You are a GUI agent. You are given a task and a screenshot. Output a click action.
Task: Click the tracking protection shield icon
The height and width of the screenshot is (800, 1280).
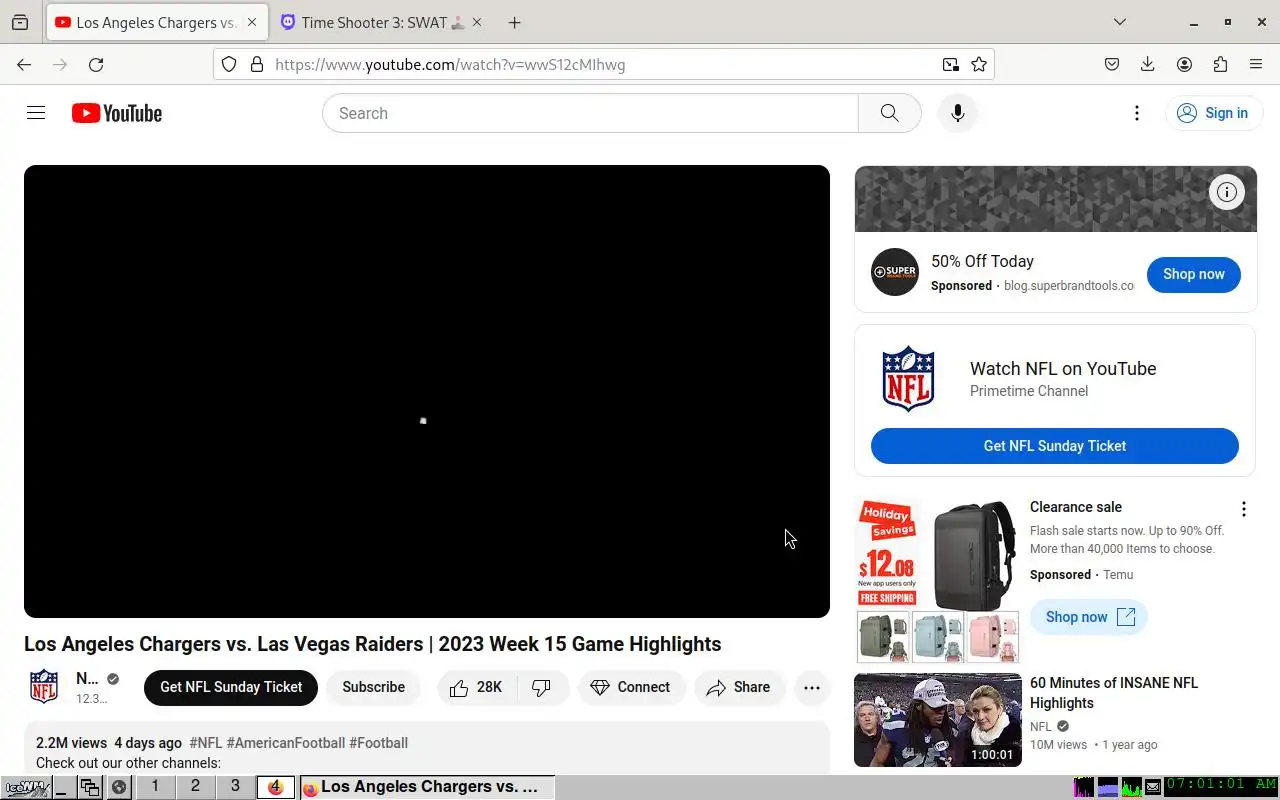229,64
